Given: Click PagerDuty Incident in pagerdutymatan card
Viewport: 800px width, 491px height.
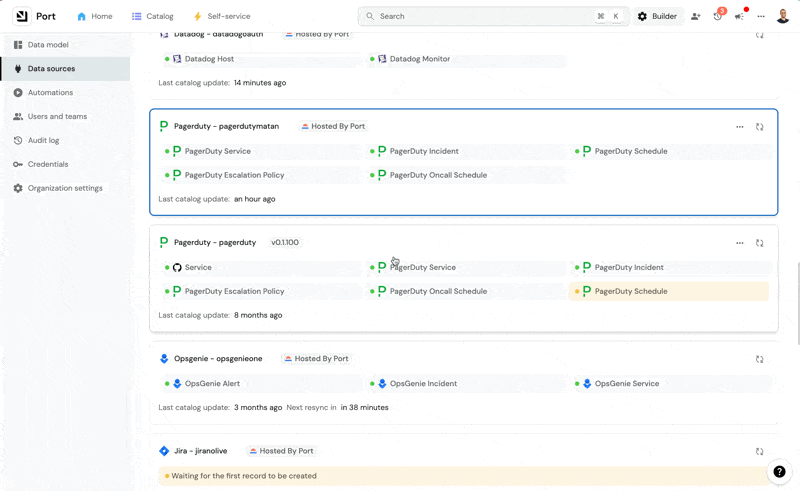Looking at the screenshot, I should pos(465,152).
